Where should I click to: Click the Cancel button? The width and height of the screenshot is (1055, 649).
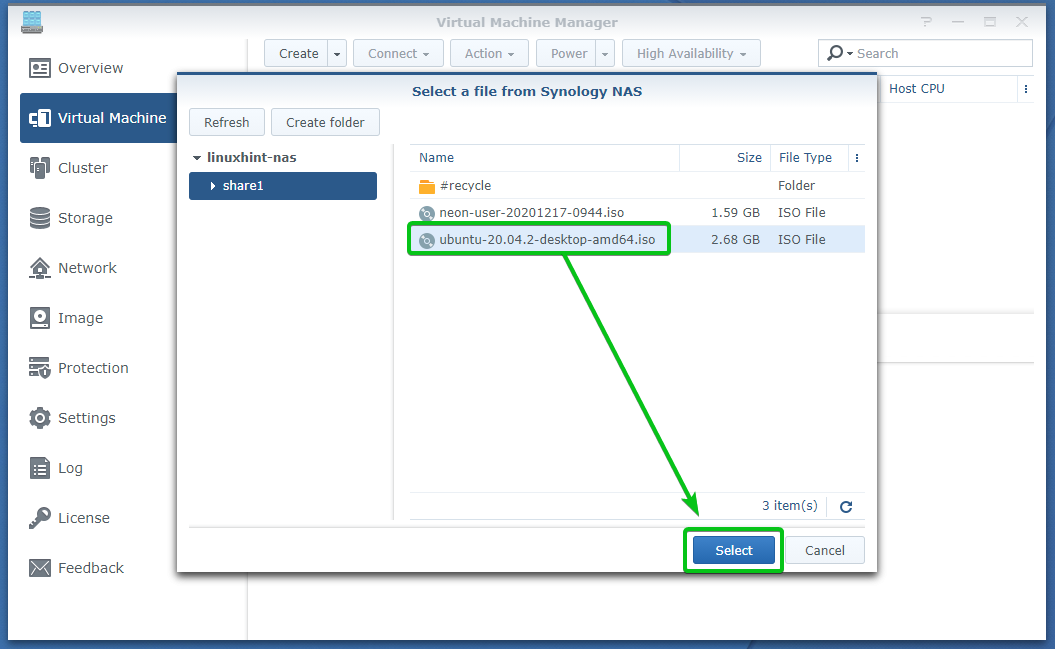click(824, 550)
